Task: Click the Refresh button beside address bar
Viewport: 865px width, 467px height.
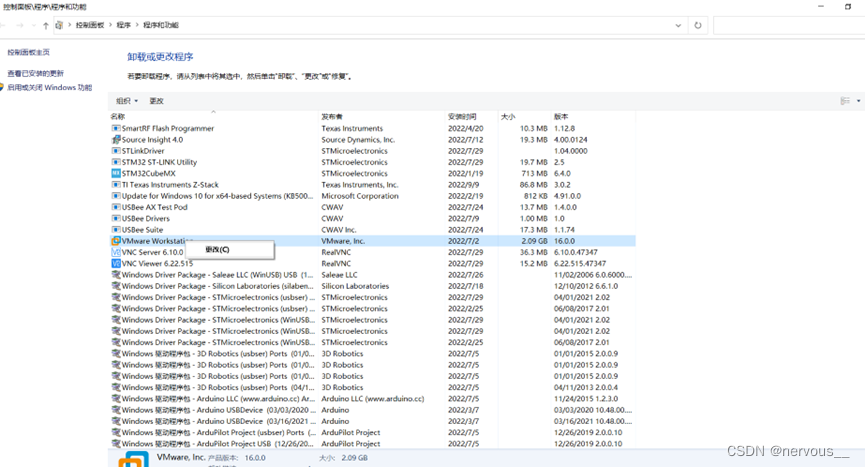Action: pyautogui.click(x=698, y=25)
